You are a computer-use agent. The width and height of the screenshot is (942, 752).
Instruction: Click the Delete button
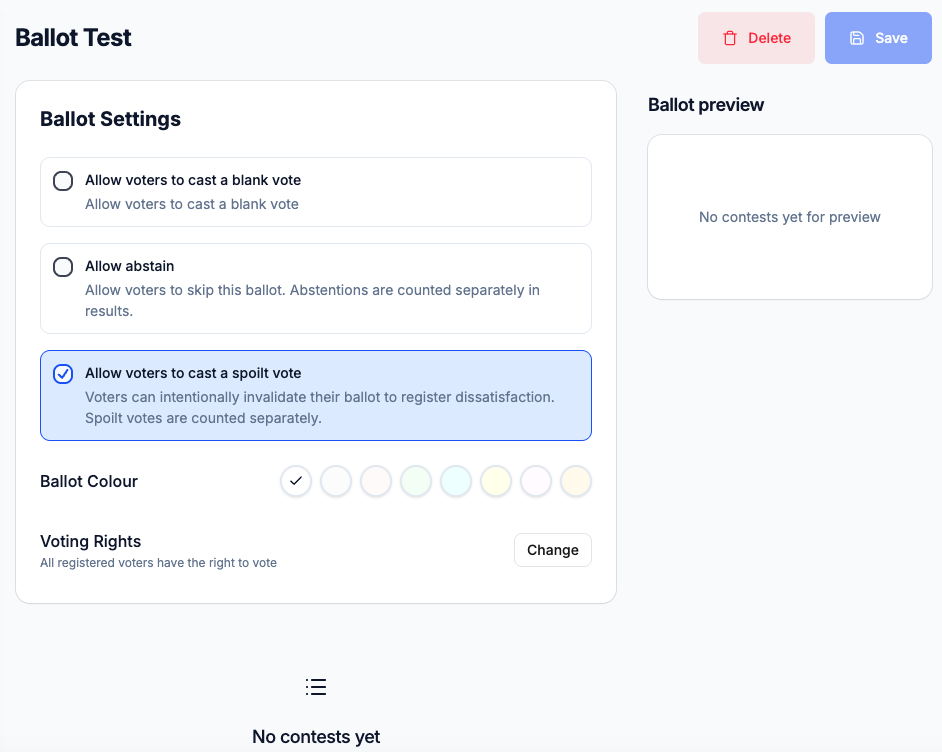point(756,38)
